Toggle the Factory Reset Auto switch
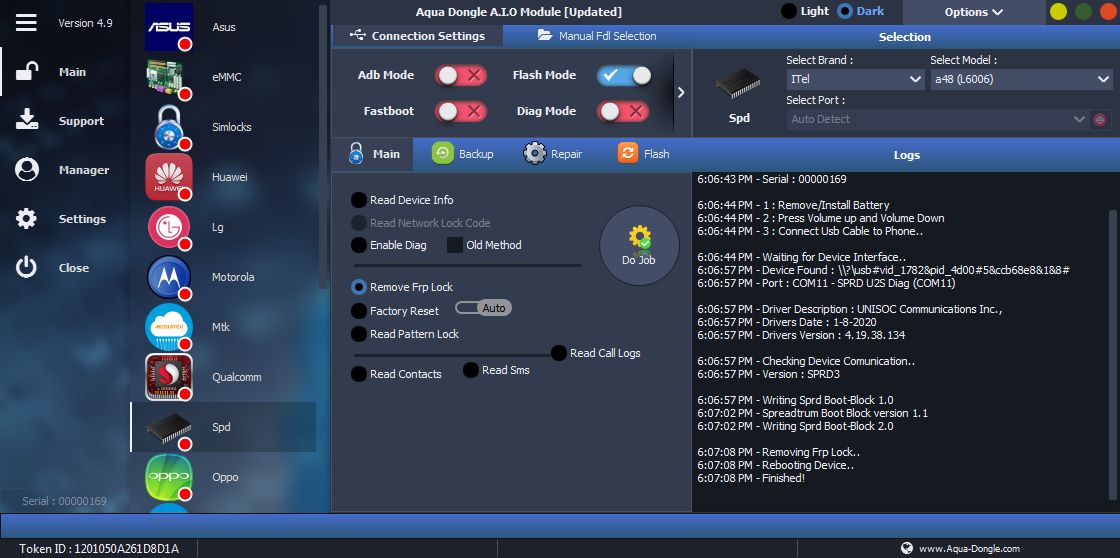This screenshot has width=1120, height=558. [x=484, y=308]
